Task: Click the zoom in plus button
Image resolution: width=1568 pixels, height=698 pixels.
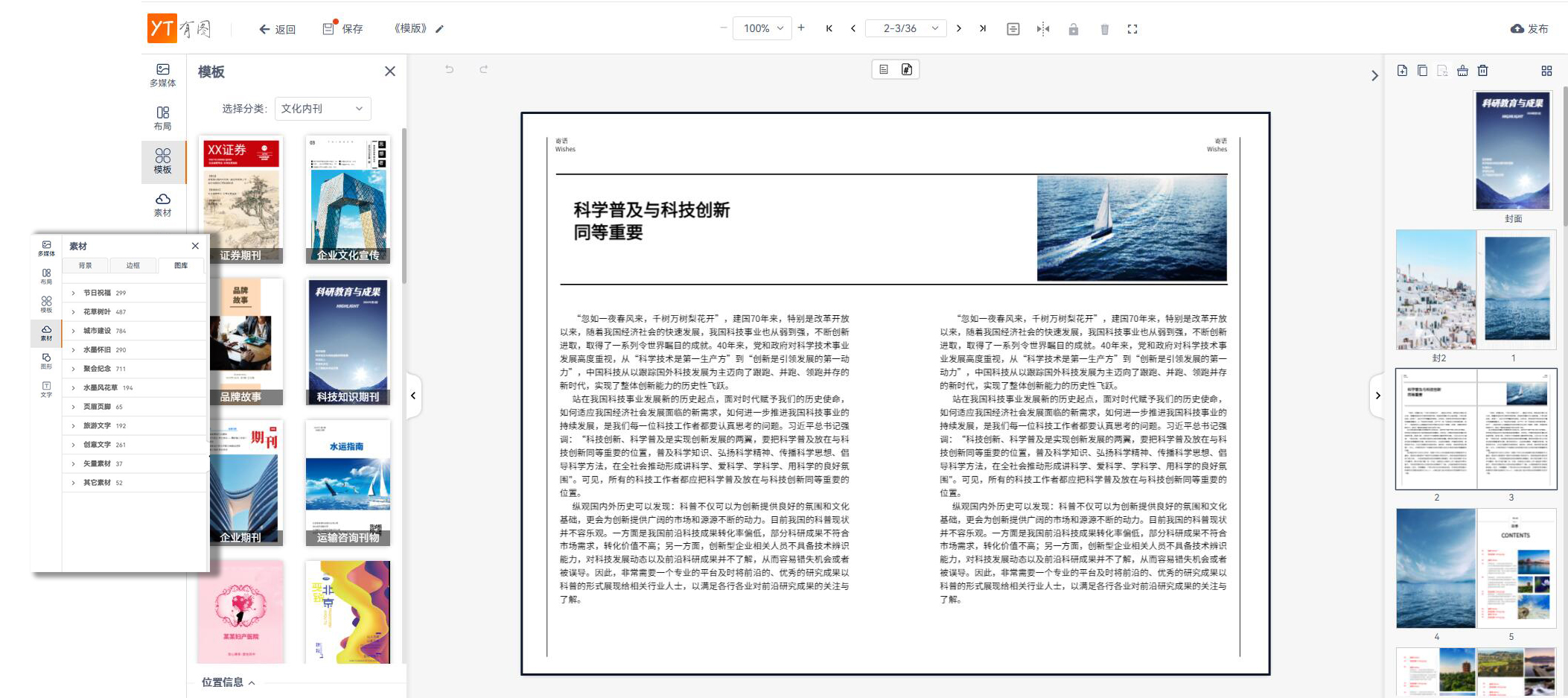Action: [801, 28]
